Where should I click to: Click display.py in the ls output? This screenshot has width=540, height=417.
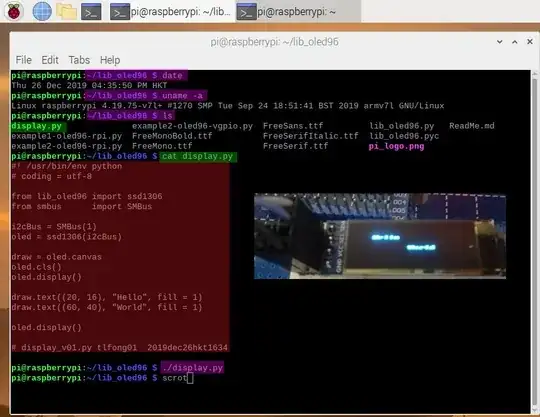(37, 126)
